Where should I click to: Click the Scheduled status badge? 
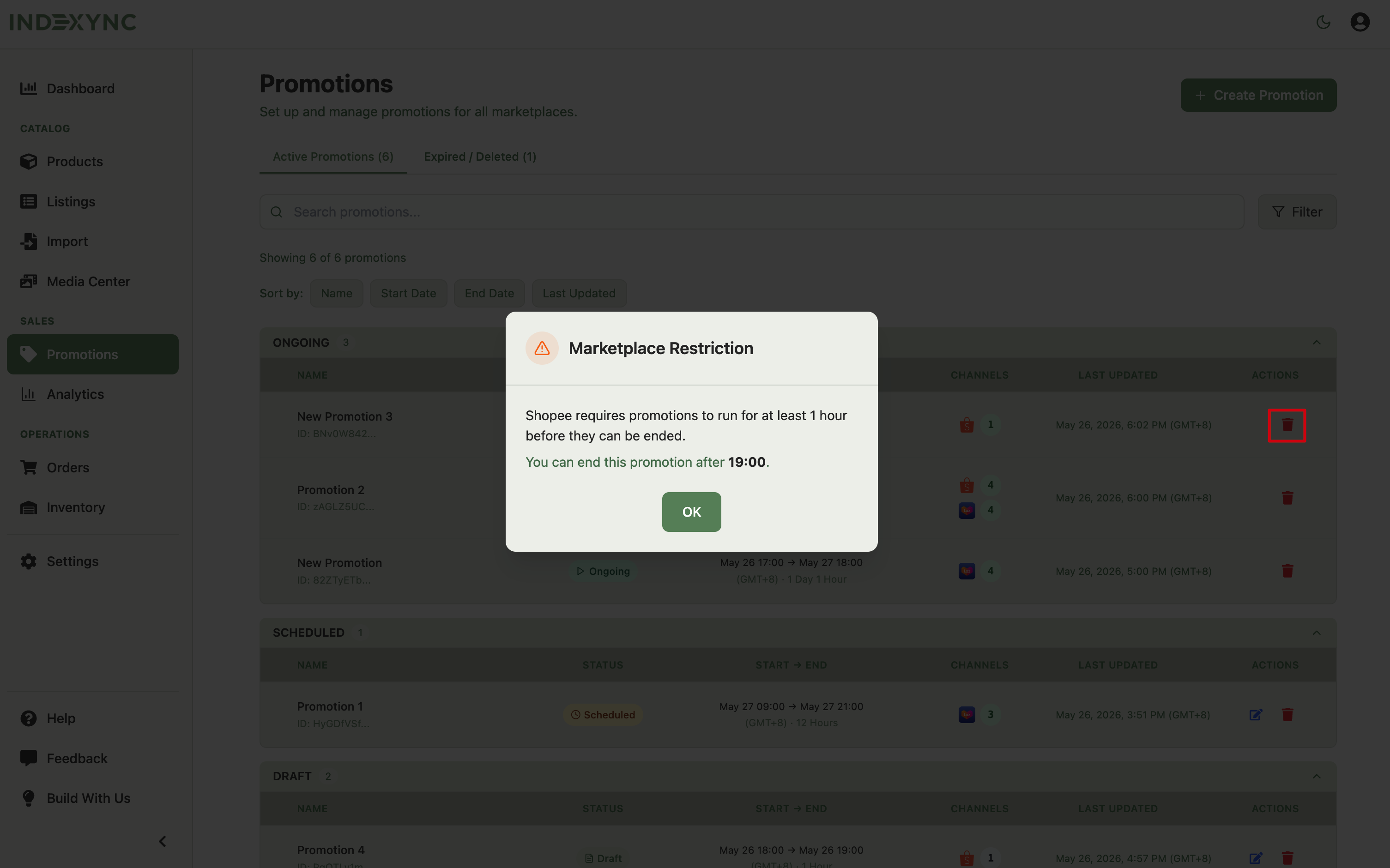coord(603,715)
